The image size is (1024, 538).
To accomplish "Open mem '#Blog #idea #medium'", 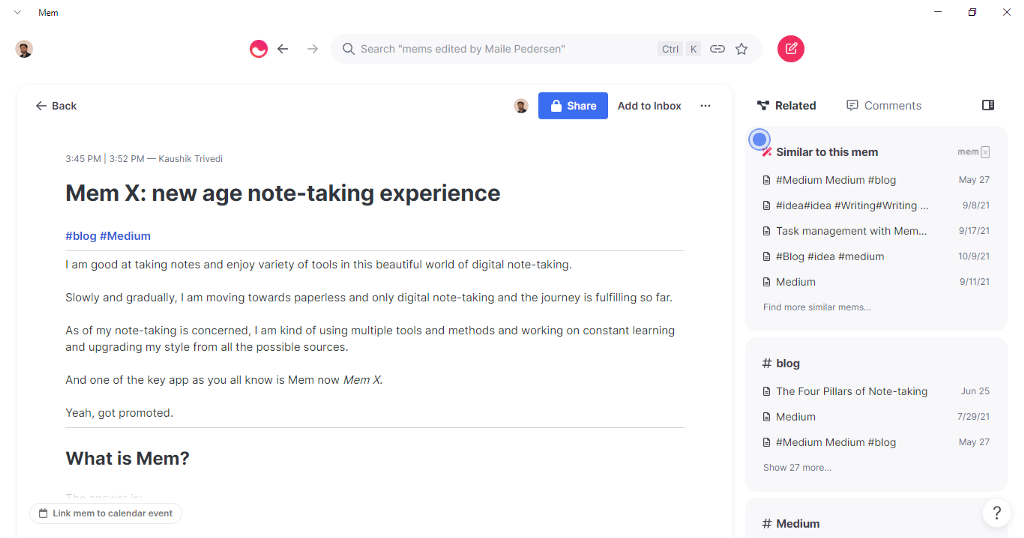I will coord(876,256).
